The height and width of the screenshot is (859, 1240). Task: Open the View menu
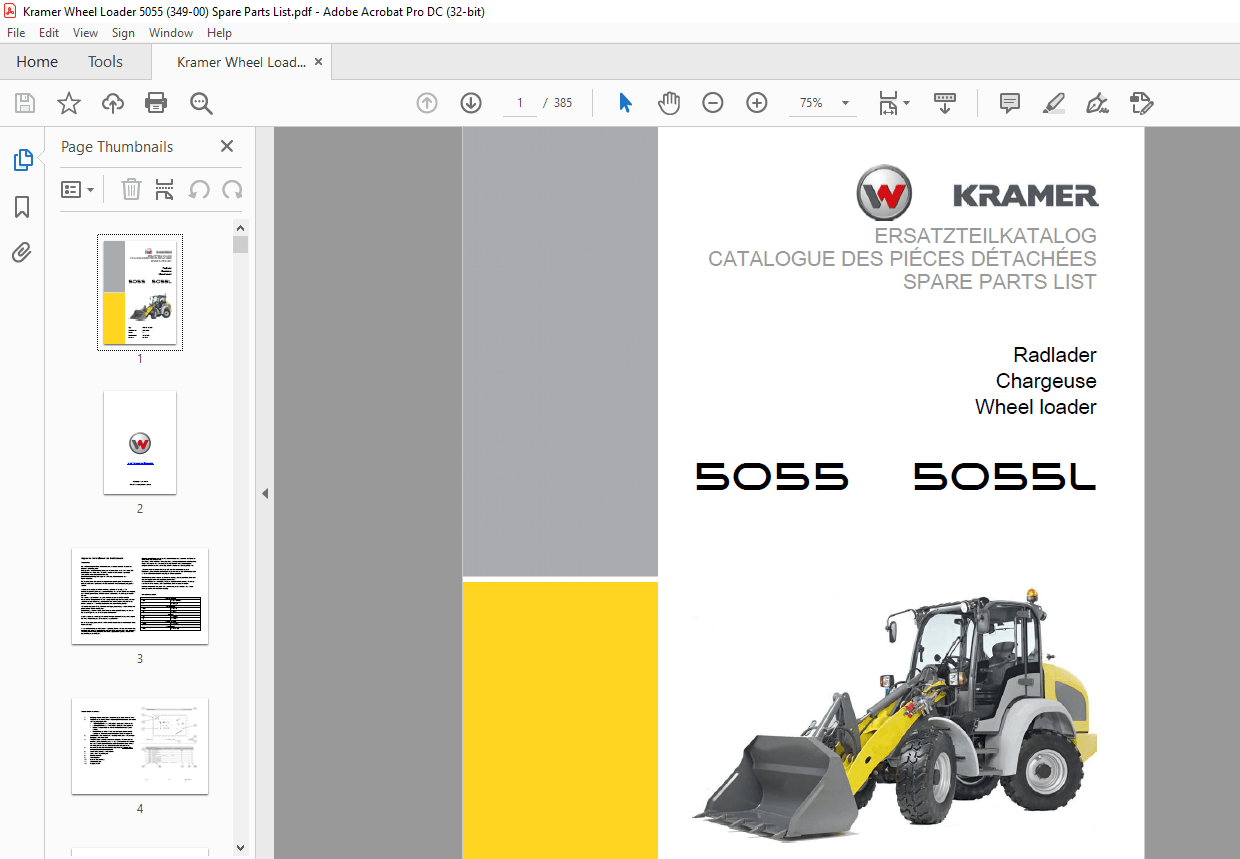click(x=85, y=32)
